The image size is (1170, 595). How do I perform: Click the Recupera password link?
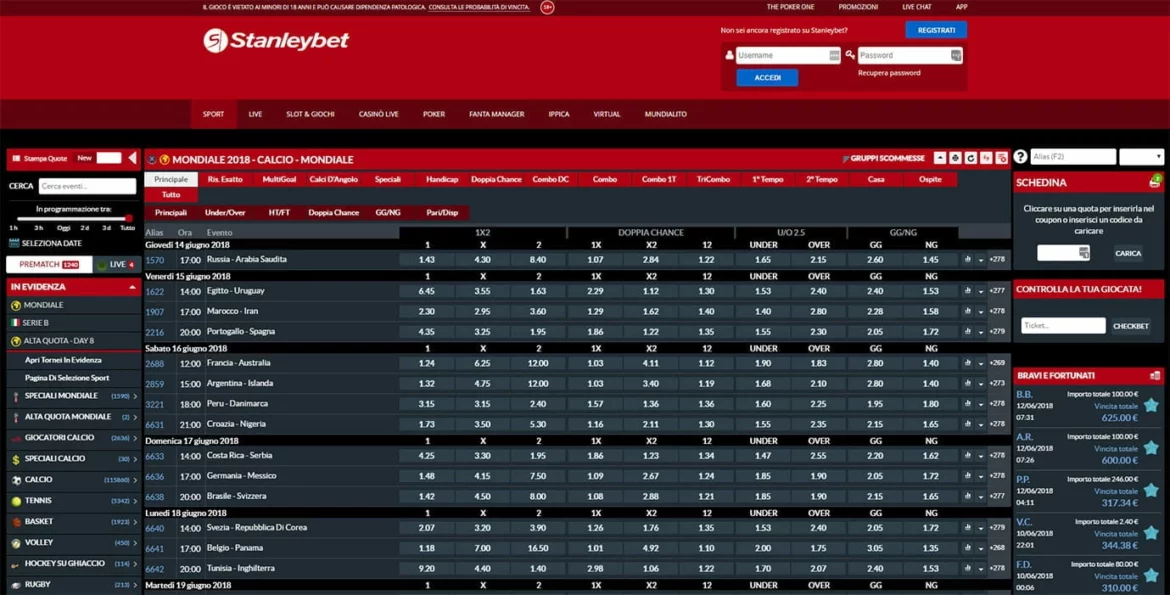[889, 73]
